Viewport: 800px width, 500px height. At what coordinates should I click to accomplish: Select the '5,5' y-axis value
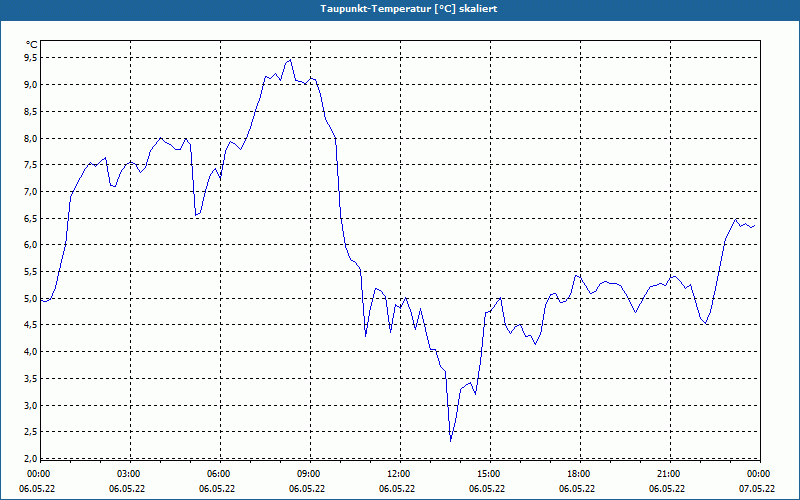pyautogui.click(x=31, y=272)
